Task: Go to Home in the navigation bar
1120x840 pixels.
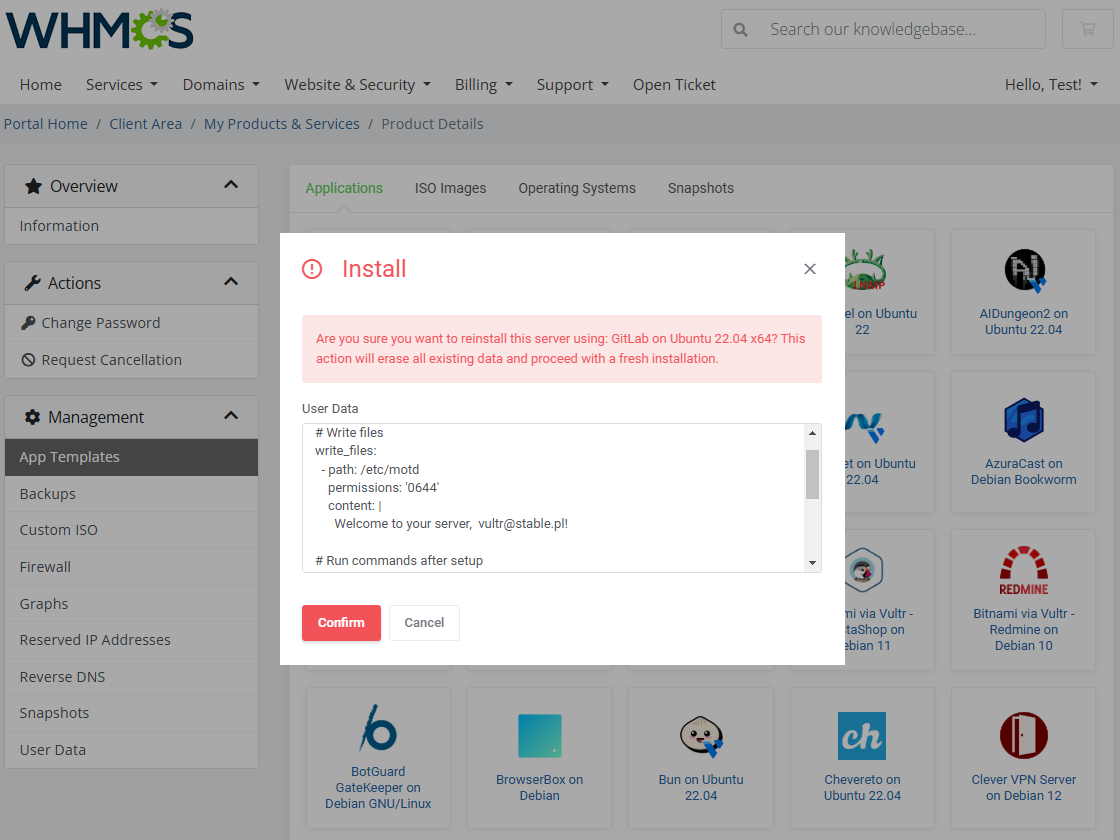Action: pyautogui.click(x=41, y=85)
